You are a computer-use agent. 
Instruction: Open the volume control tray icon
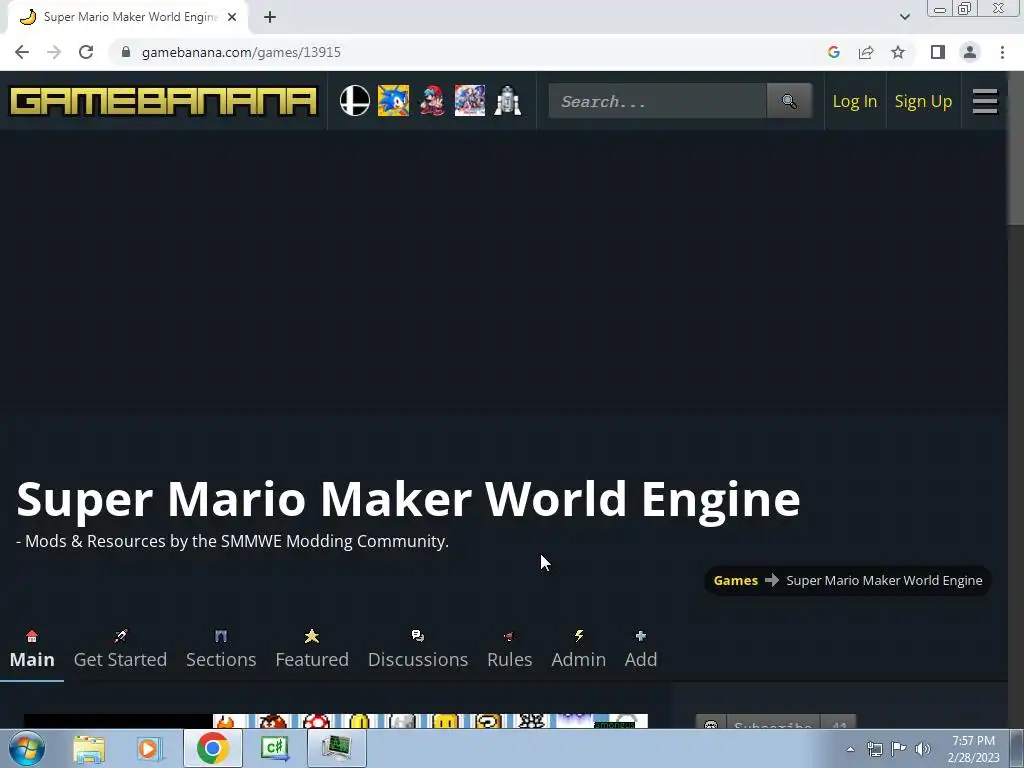pyautogui.click(x=923, y=749)
